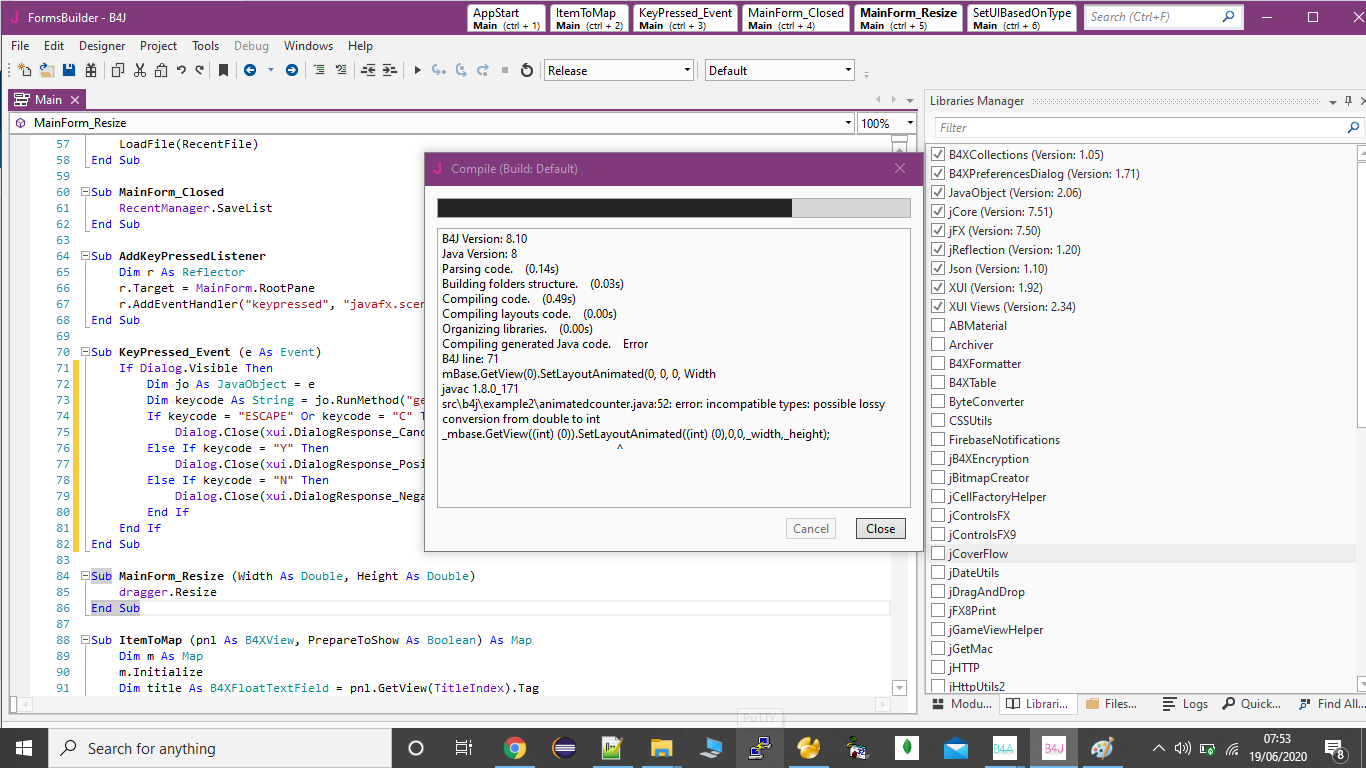Close the Compile dialog with Close button
The height and width of the screenshot is (768, 1366).
(880, 529)
